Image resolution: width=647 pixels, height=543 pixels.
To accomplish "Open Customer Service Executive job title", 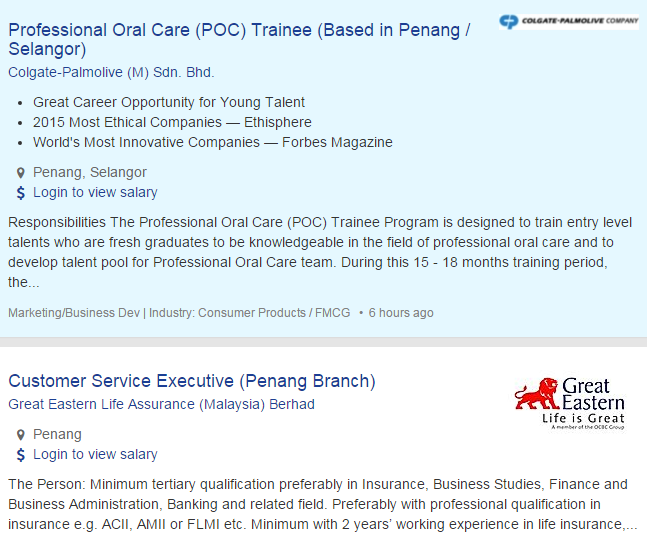I will tap(192, 381).
